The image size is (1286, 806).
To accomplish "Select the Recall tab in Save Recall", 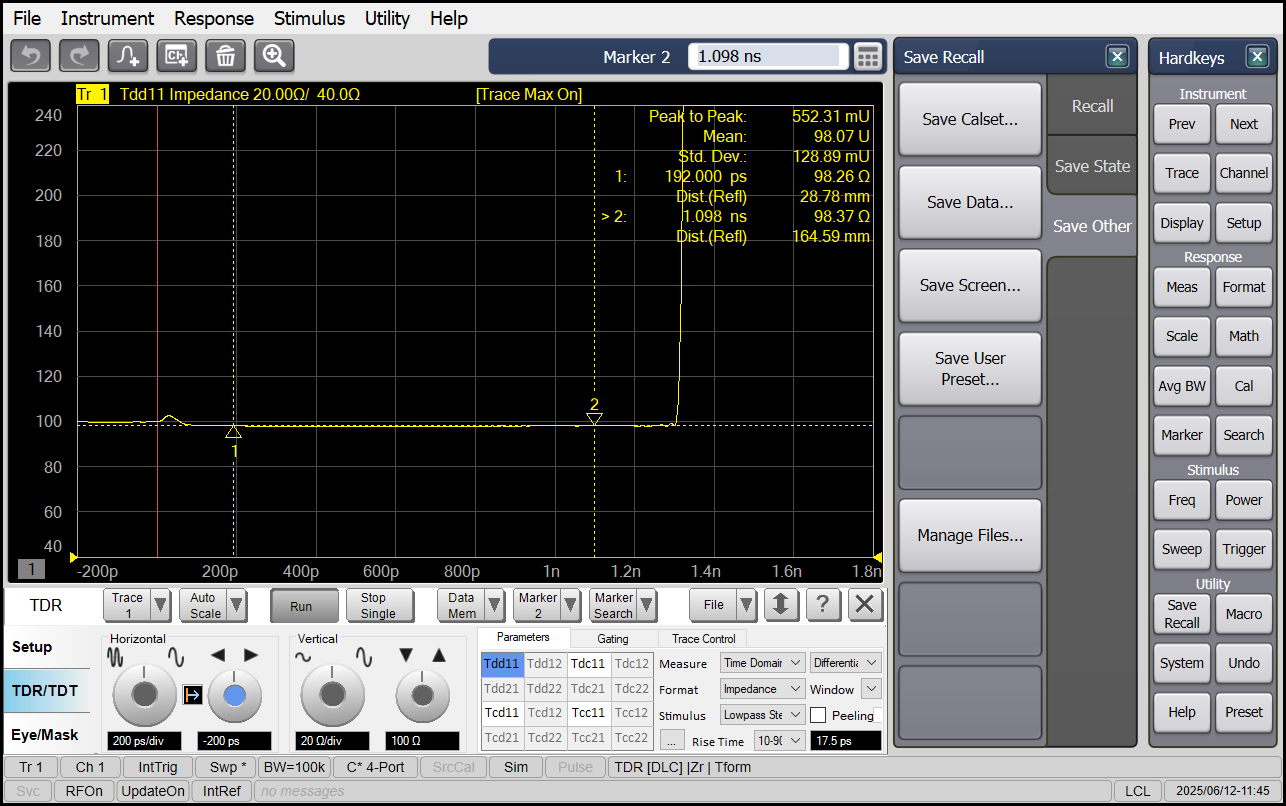I will (1092, 106).
